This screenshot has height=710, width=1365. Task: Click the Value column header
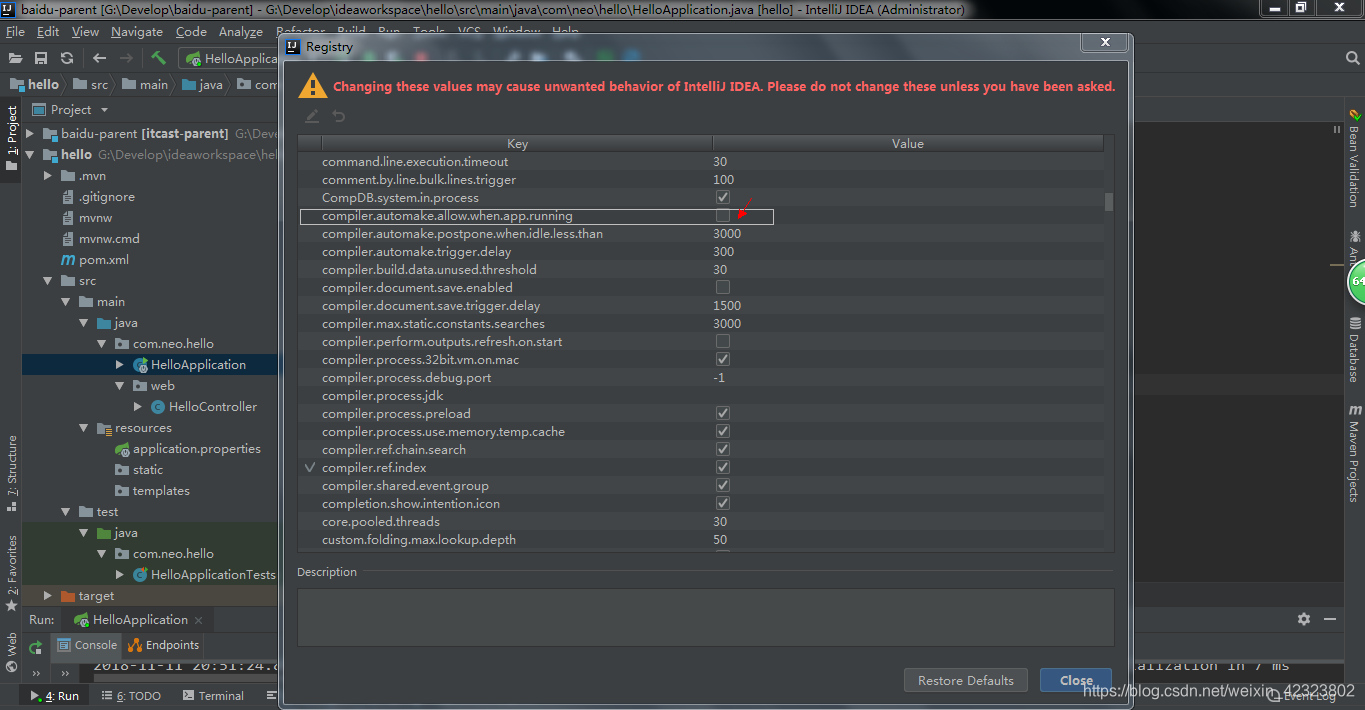click(908, 144)
